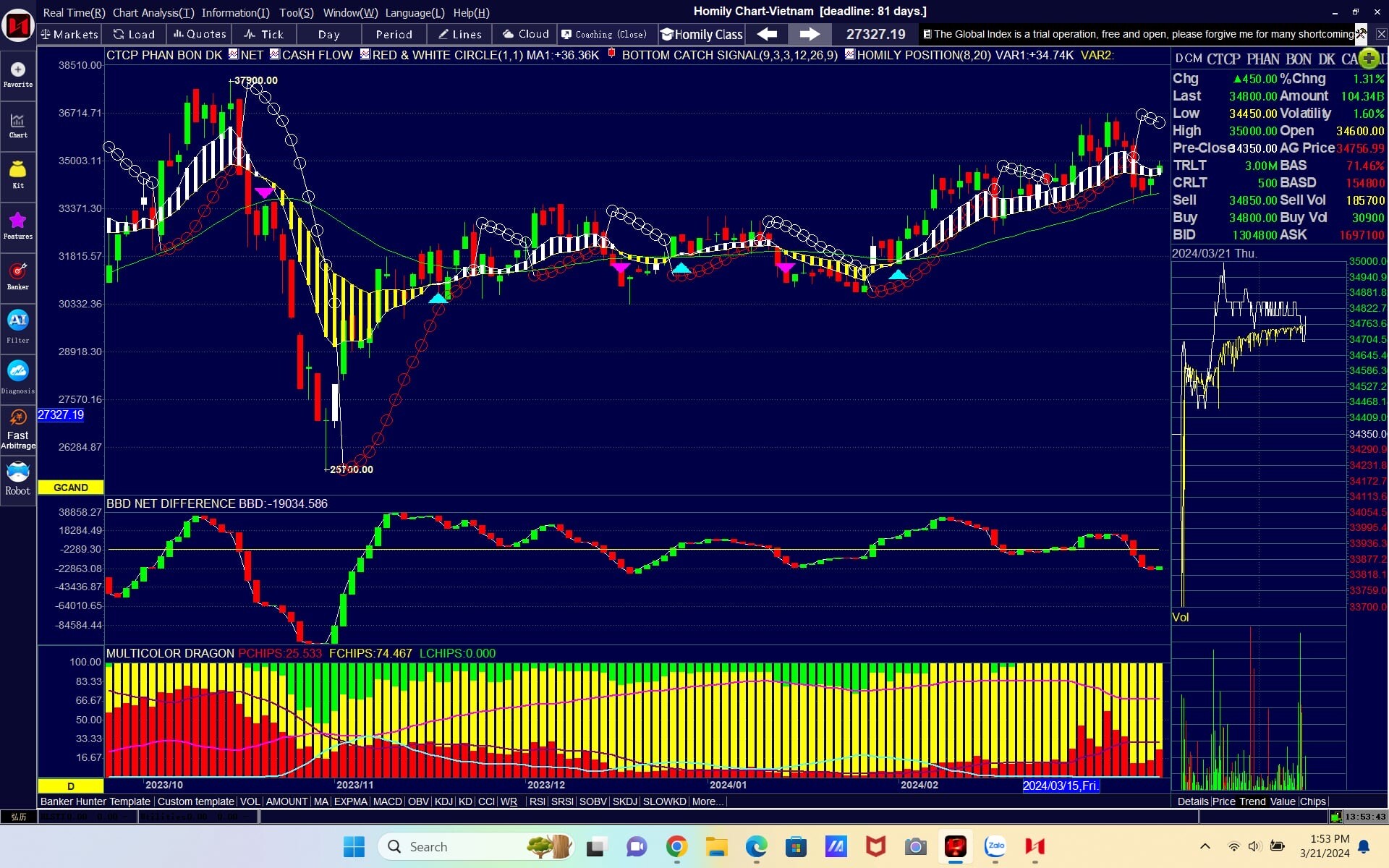Click the pin icon beside notice banner
This screenshot has height=868, width=1389.
click(x=1361, y=34)
